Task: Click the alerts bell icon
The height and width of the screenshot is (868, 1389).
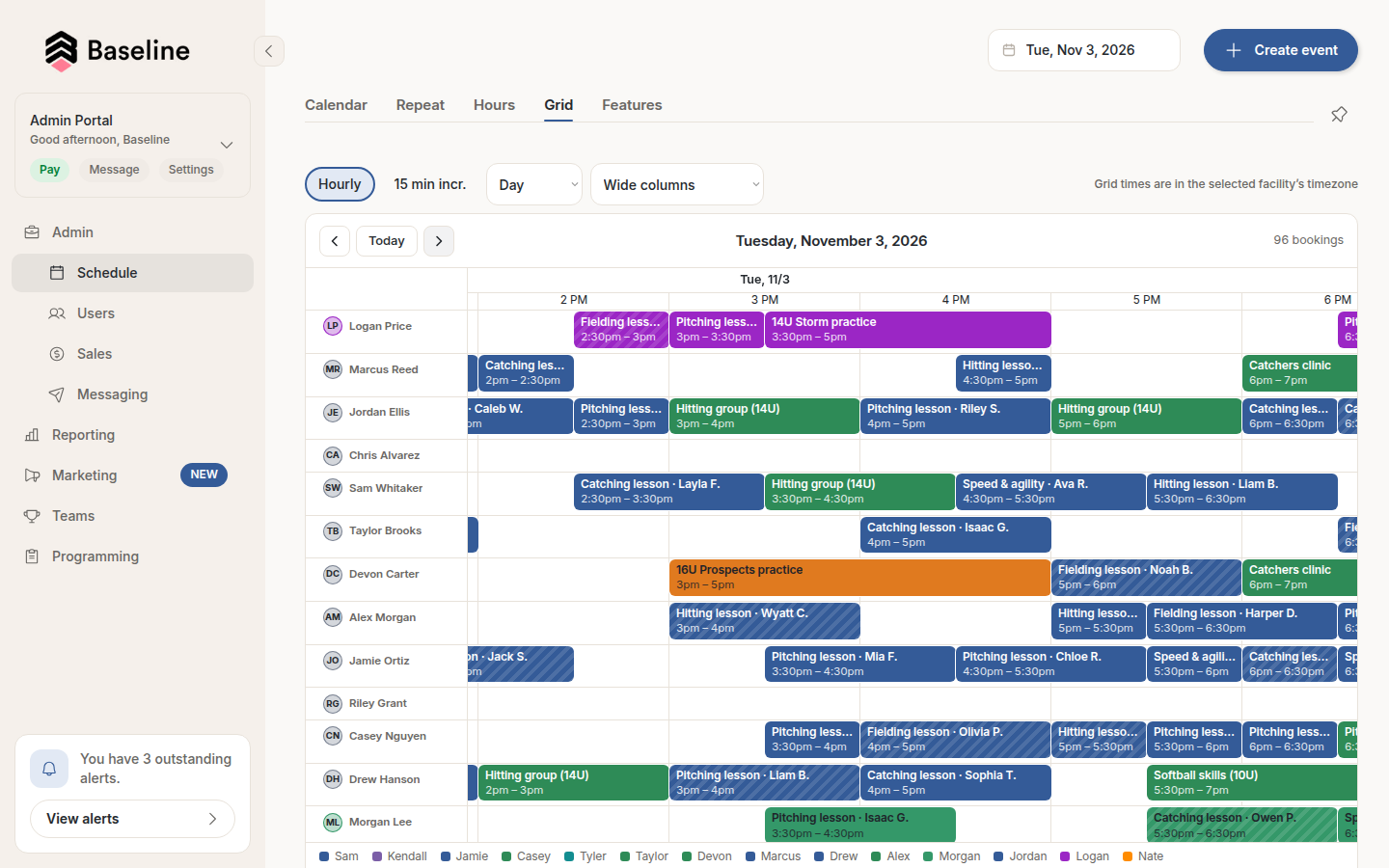Action: (x=49, y=769)
